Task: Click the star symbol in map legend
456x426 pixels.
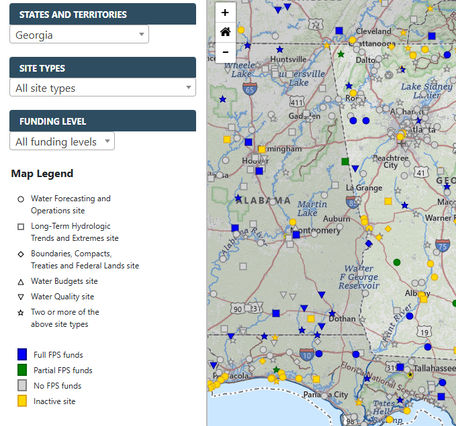Action: click(x=21, y=313)
